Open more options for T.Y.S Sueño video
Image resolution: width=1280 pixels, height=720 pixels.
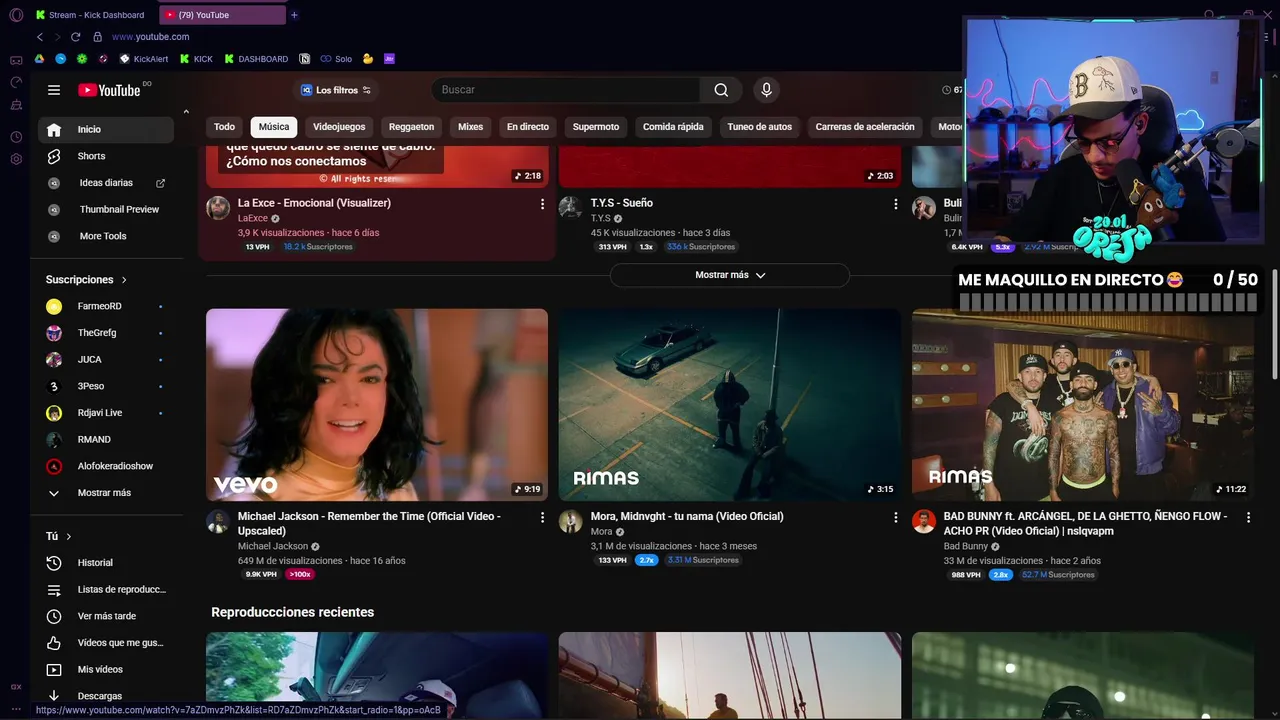pos(896,204)
